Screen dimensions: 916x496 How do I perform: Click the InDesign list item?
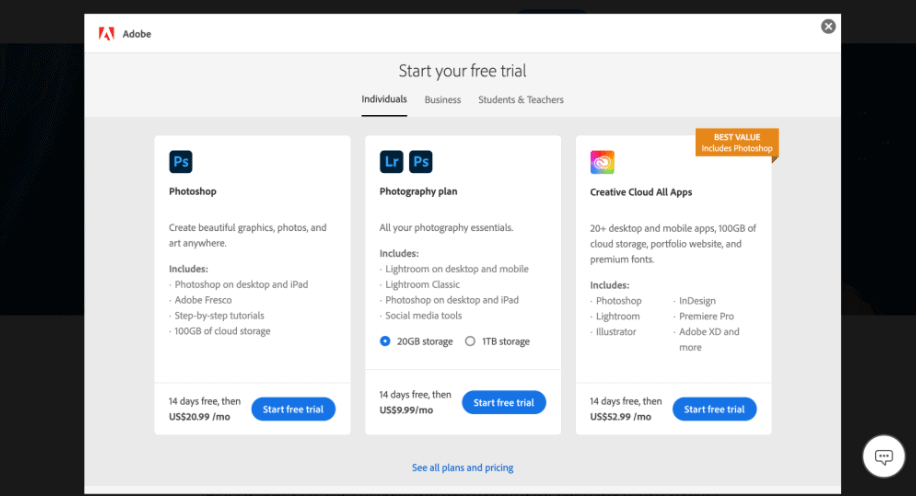[697, 301]
